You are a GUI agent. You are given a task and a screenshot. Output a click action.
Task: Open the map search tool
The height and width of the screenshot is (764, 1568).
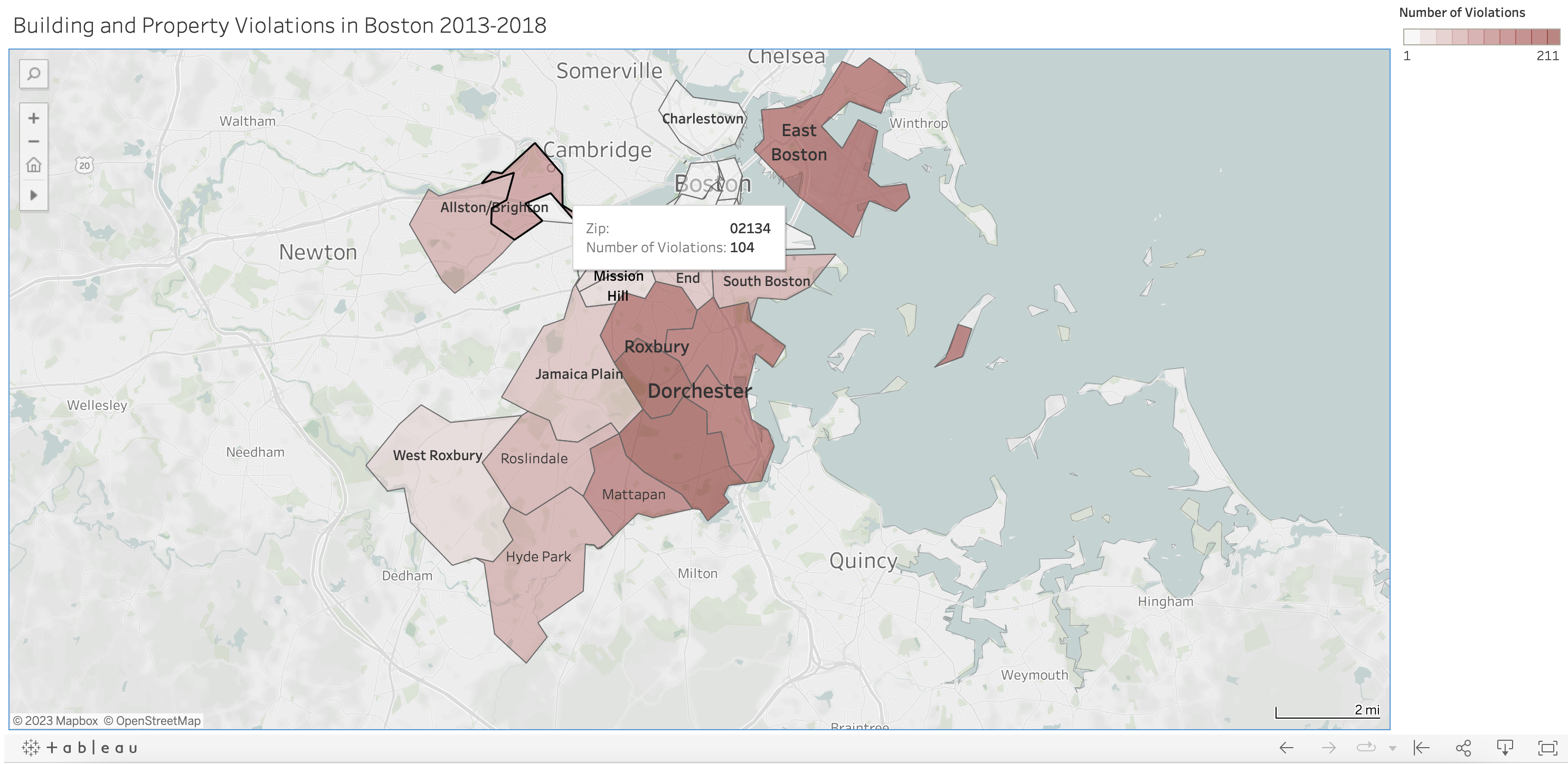(x=33, y=74)
